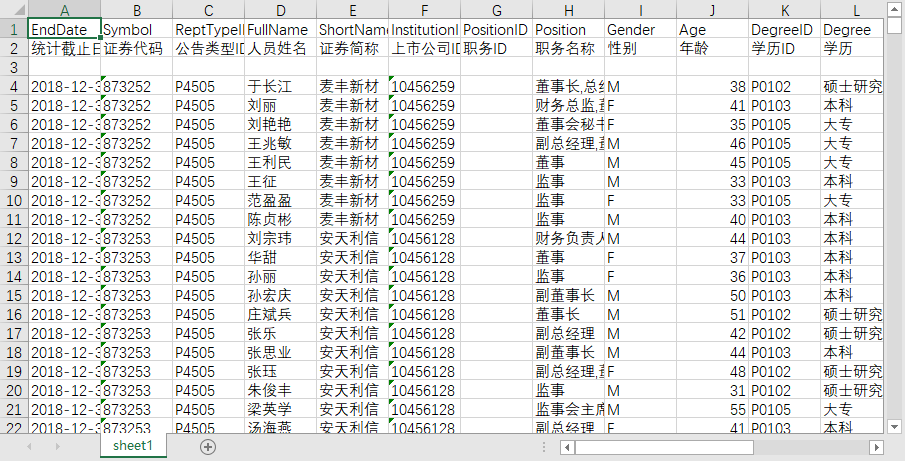Screen dimensions: 905x461
Task: Select row 1 header
Action: 14,29
